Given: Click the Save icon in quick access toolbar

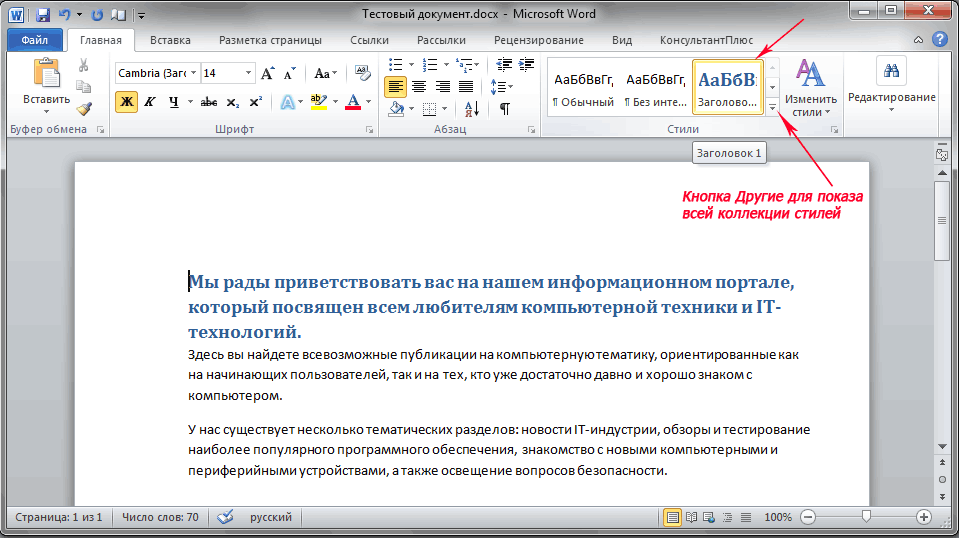Looking at the screenshot, I should click(x=44, y=15).
